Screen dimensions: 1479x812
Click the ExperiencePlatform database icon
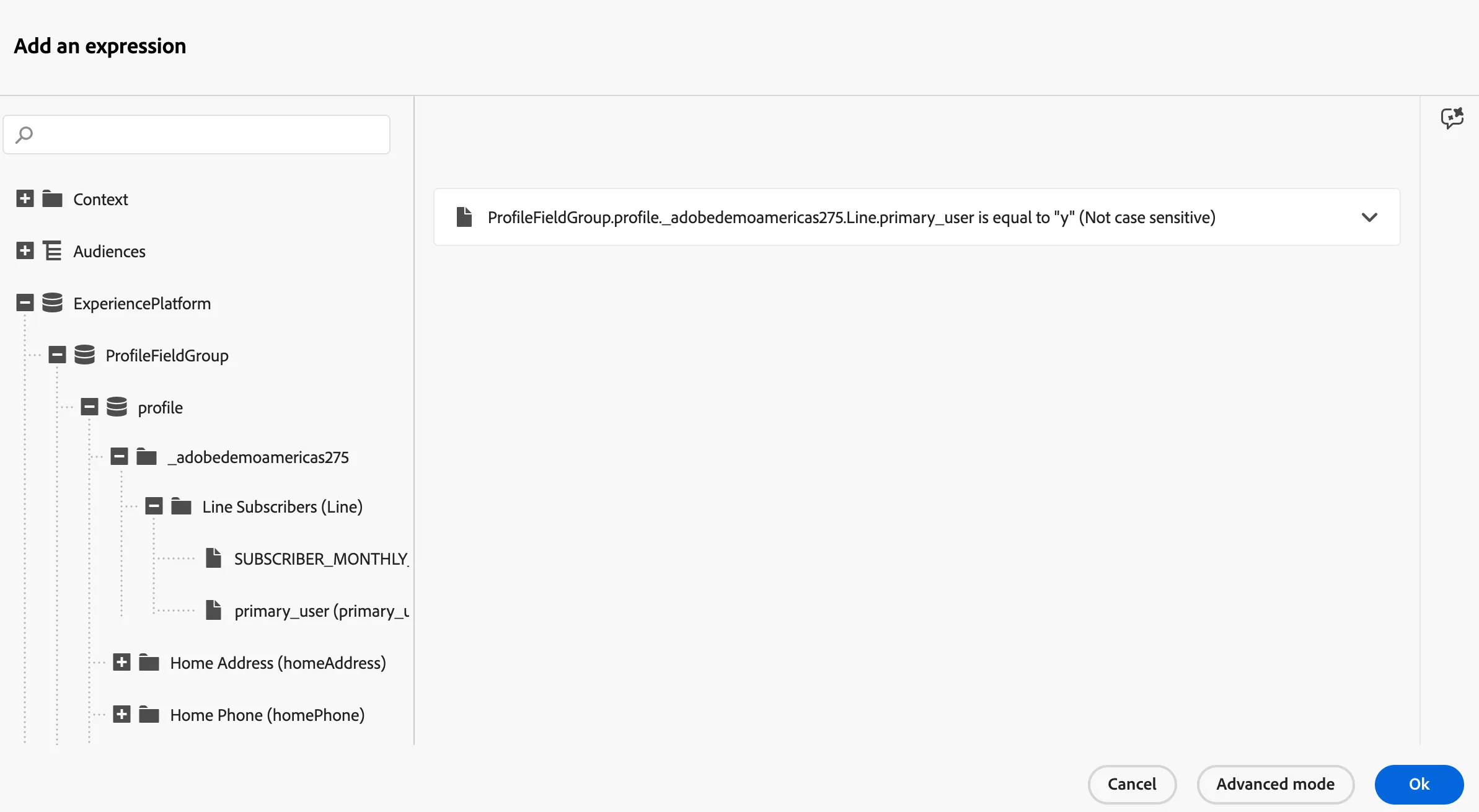click(53, 303)
